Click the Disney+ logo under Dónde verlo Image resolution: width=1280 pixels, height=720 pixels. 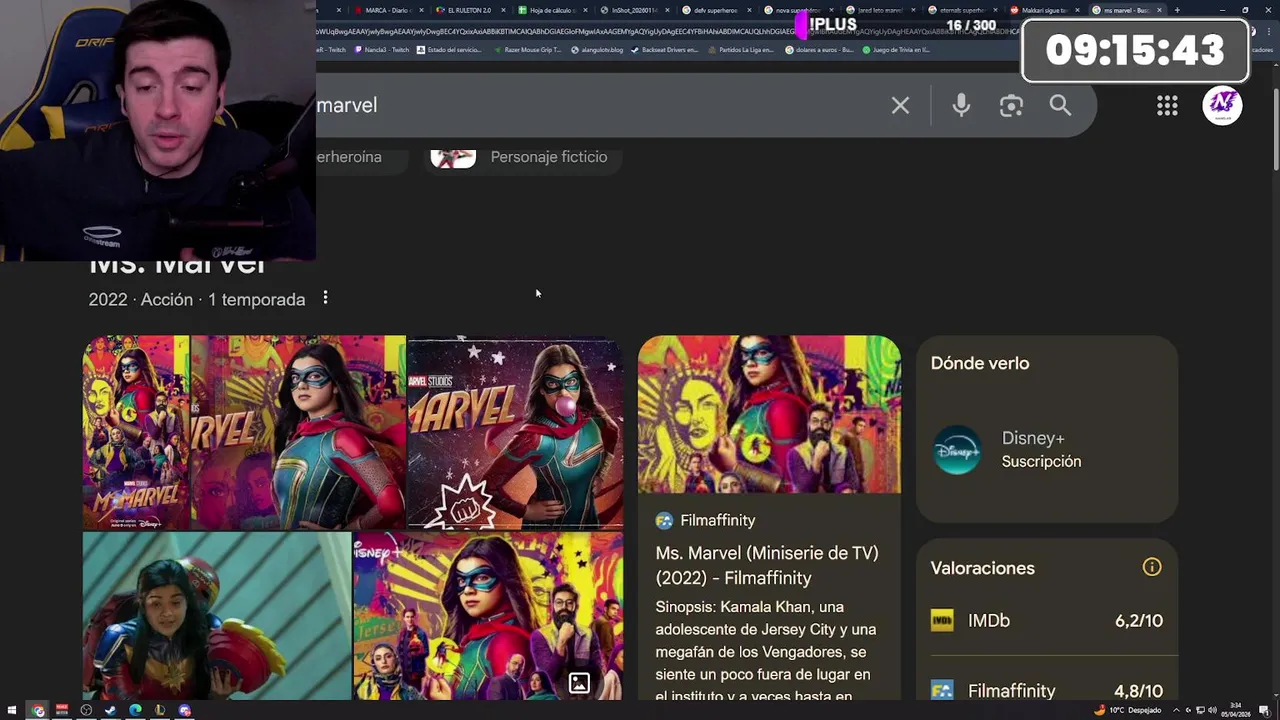coord(957,450)
